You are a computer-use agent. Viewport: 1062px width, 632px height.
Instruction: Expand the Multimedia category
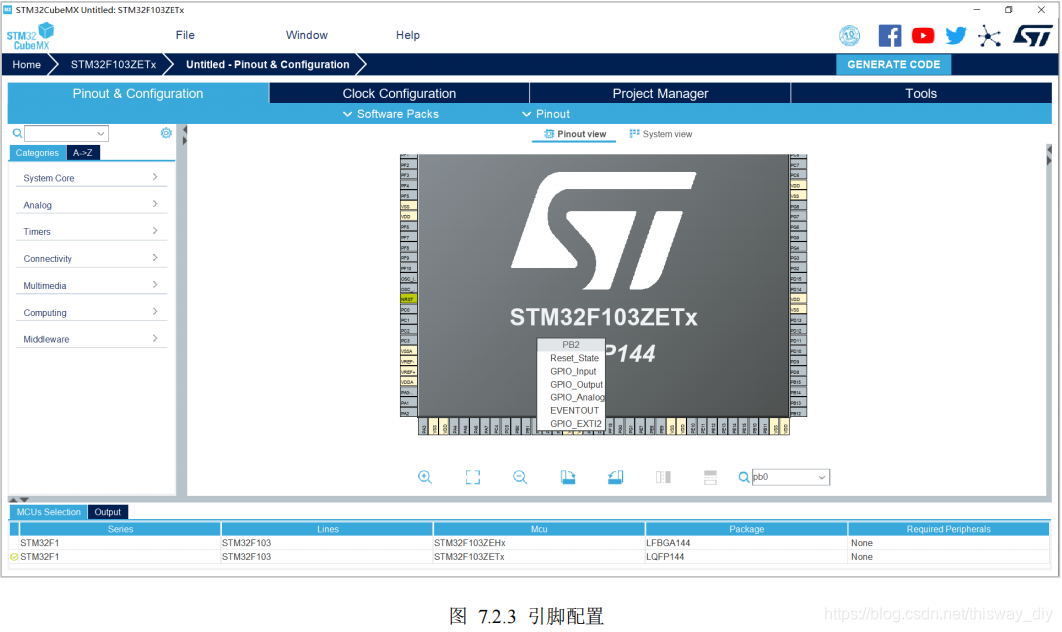pos(91,285)
